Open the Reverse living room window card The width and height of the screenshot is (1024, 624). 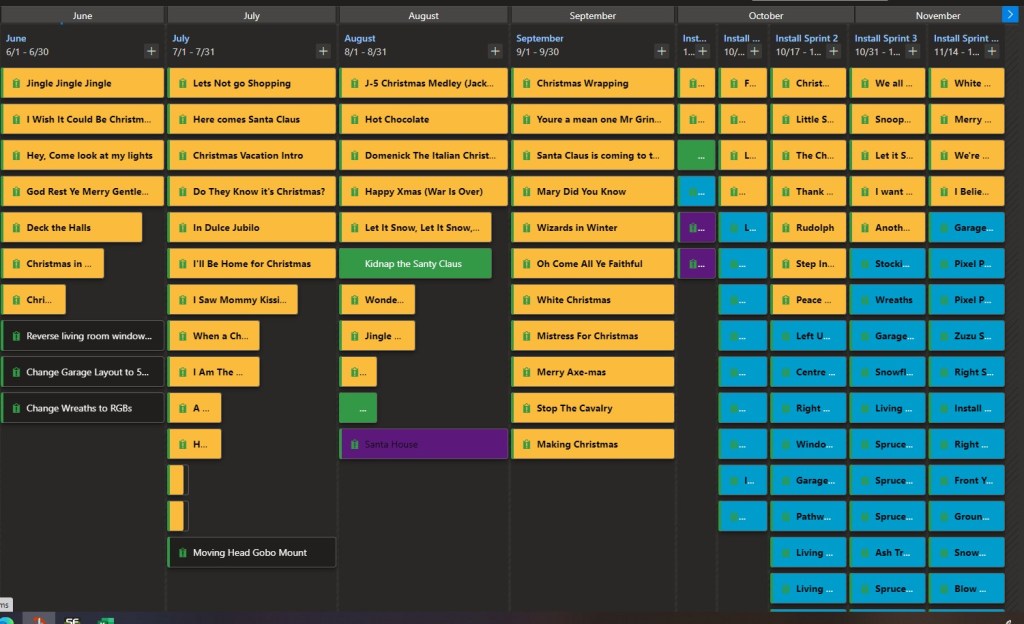pyautogui.click(x=82, y=336)
